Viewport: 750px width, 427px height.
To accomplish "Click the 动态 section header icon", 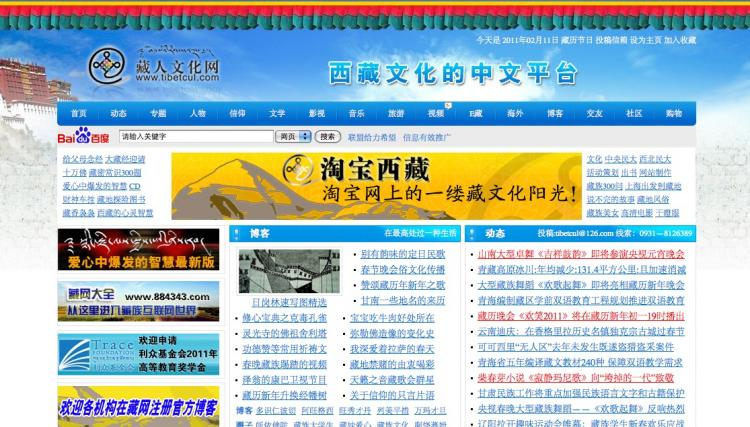I will pos(472,233).
